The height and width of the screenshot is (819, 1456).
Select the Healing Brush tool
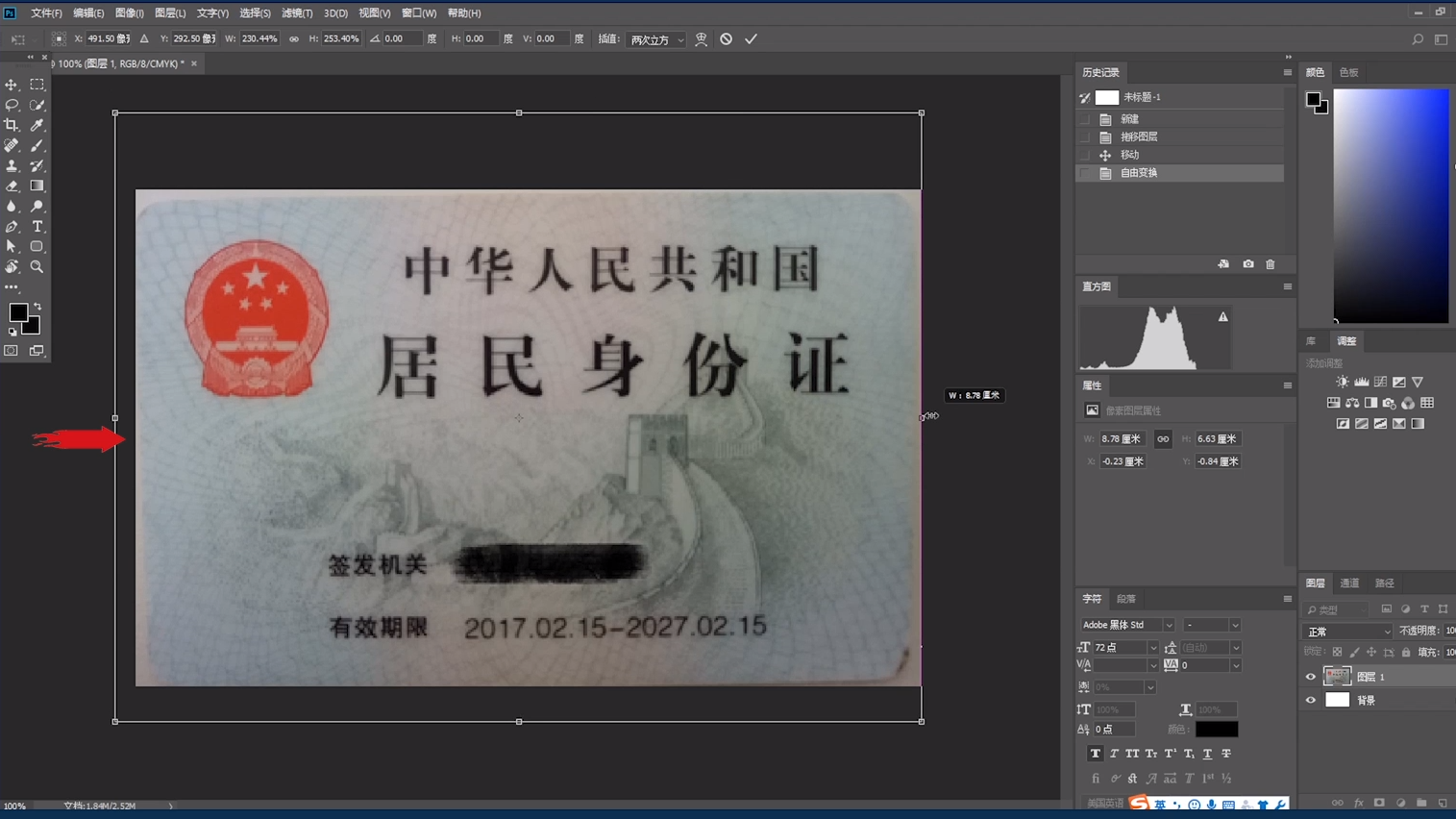pos(12,145)
